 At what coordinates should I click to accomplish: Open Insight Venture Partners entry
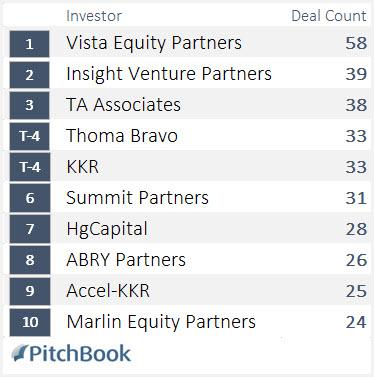pyautogui.click(x=169, y=74)
